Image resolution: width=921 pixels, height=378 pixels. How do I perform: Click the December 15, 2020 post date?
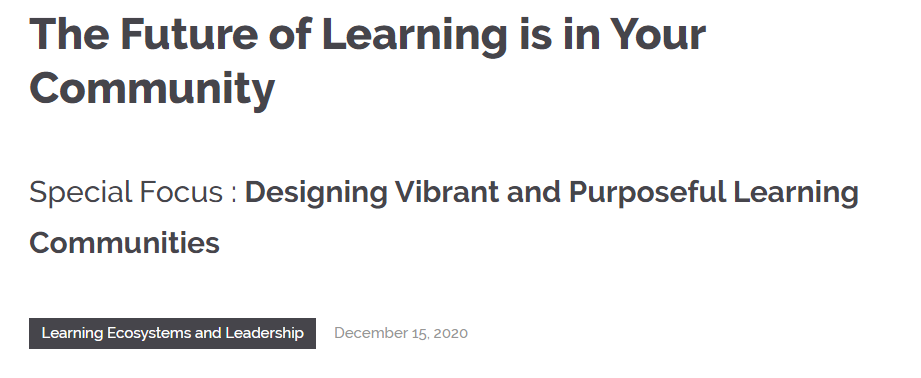pos(401,333)
